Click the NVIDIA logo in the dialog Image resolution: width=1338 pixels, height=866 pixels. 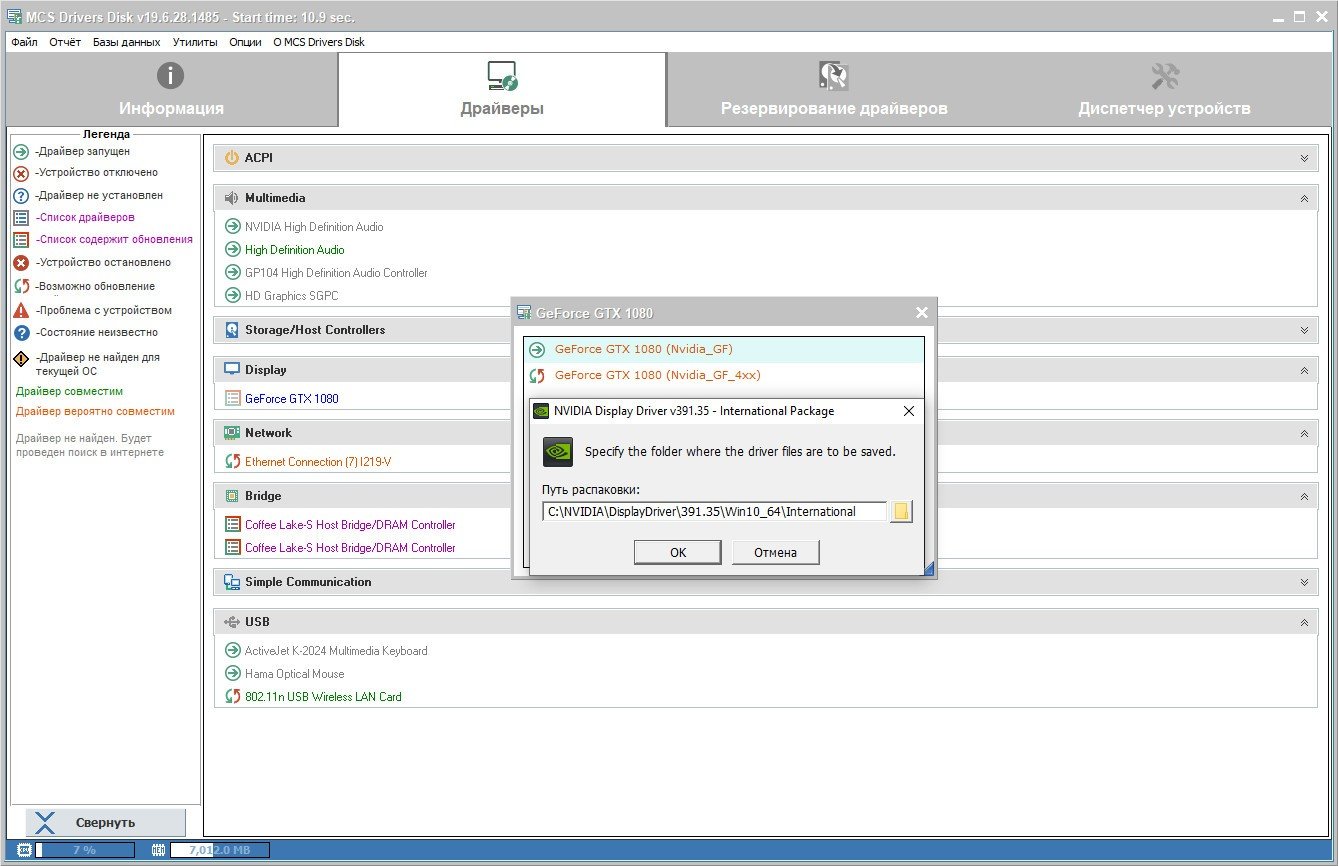pos(558,452)
